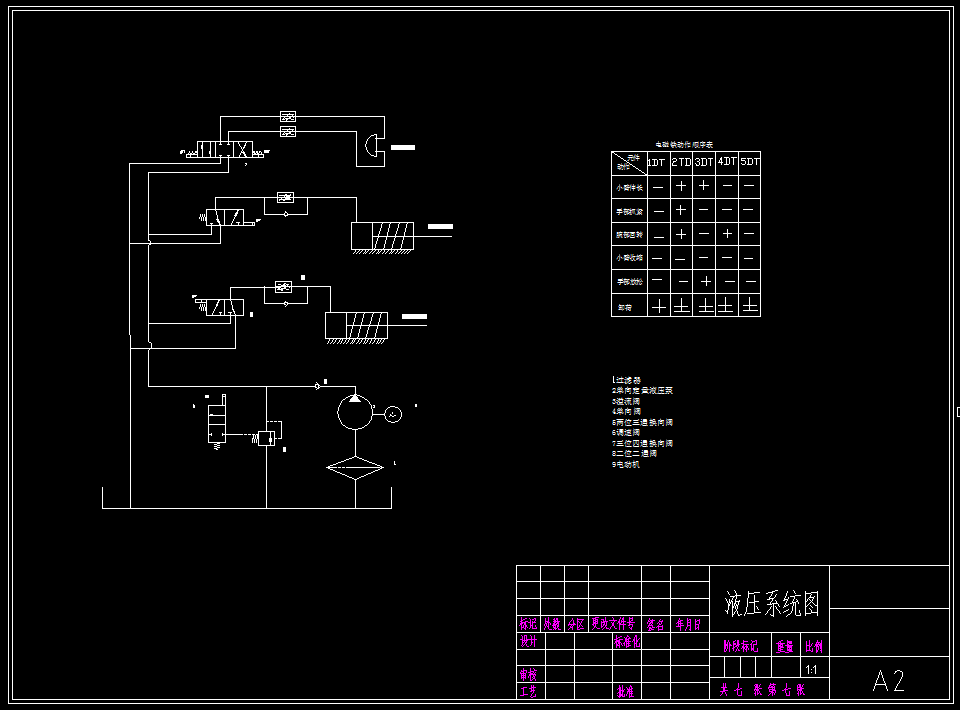Select the 卸荷 row label in table
Image resolution: width=960 pixels, height=710 pixels.
pos(624,307)
